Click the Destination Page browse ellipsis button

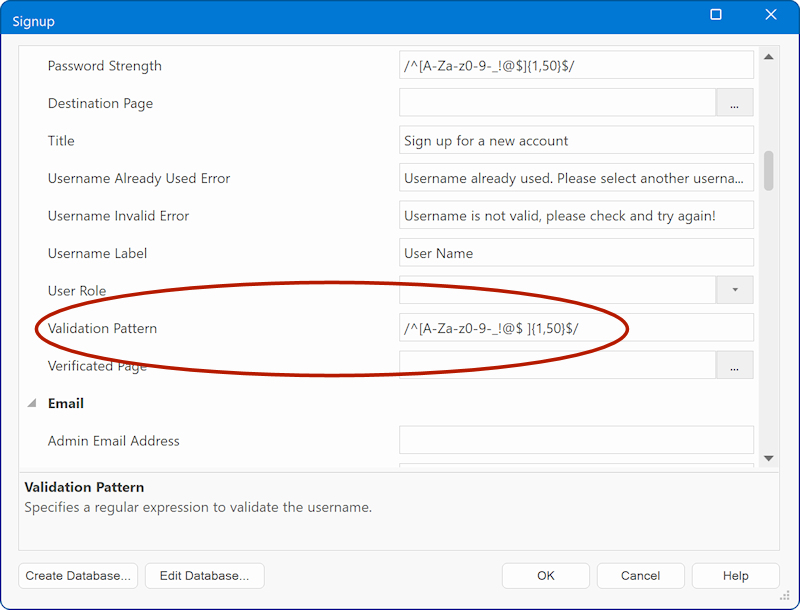point(734,103)
